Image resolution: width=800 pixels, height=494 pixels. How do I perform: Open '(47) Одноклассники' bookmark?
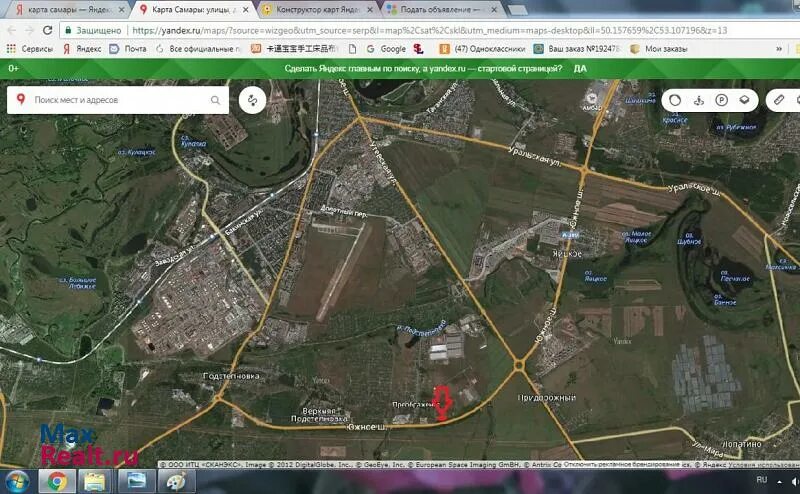(x=482, y=48)
